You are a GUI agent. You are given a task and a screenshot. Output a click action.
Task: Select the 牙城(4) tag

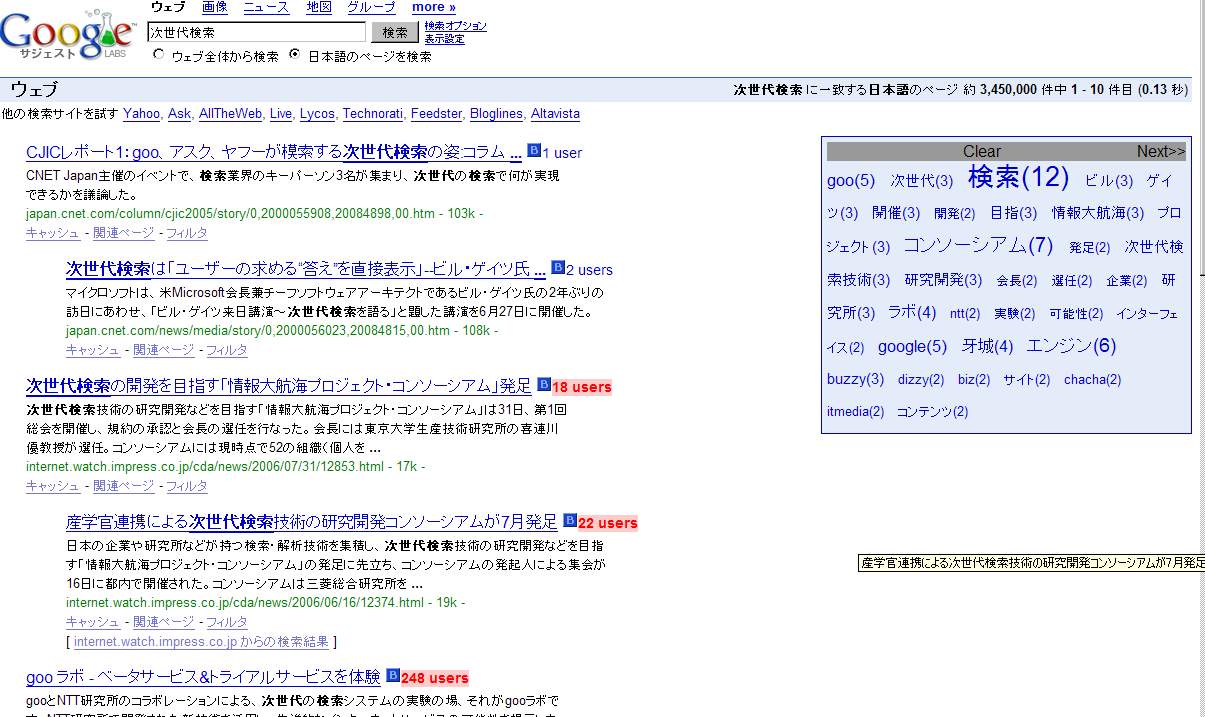point(988,346)
